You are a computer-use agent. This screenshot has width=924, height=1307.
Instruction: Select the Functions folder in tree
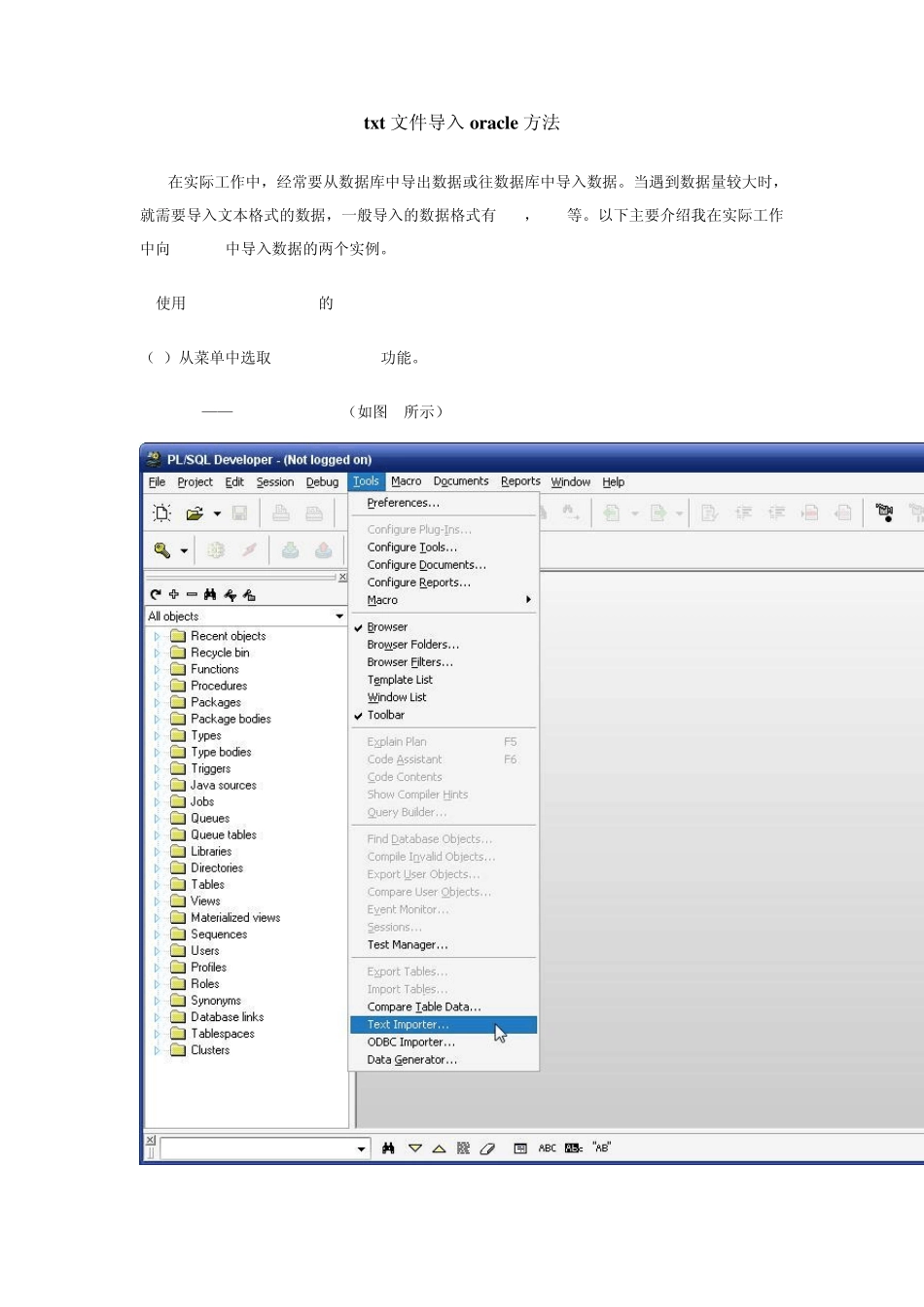pos(214,669)
